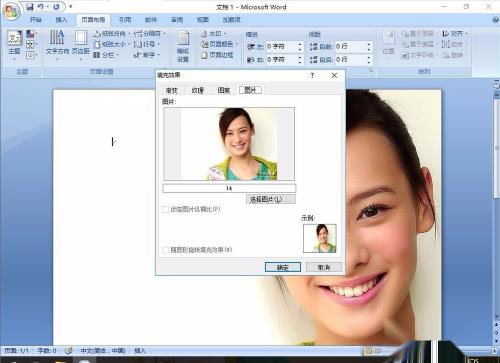This screenshot has height=363, width=500.
Task: Click large picture preview in dialog
Action: pyautogui.click(x=229, y=144)
